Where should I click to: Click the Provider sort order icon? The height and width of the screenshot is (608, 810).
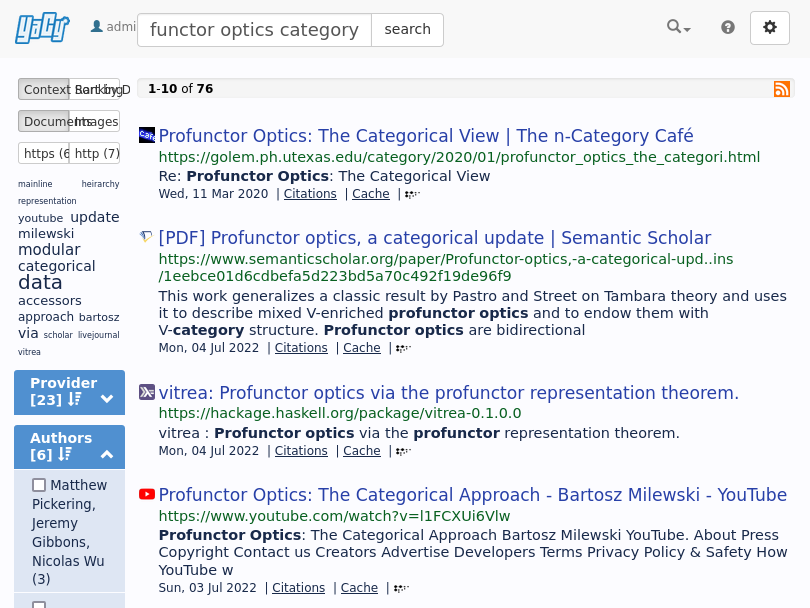click(75, 399)
